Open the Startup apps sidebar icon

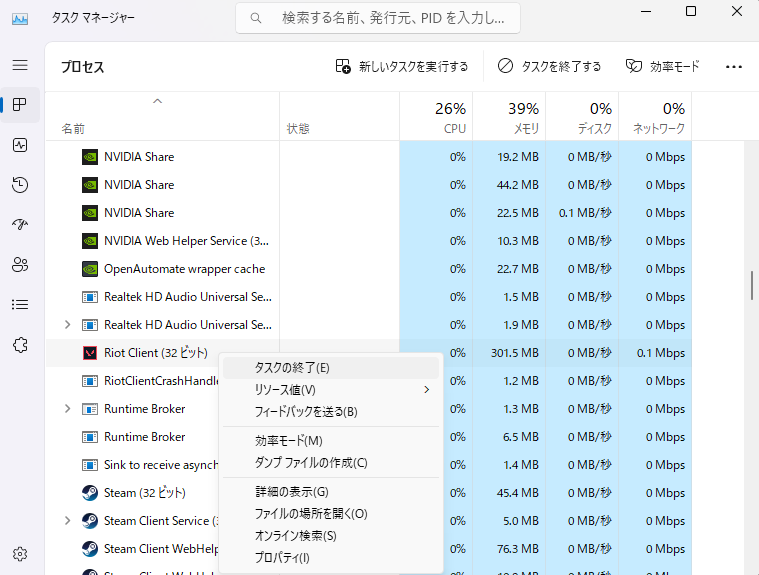(x=20, y=224)
